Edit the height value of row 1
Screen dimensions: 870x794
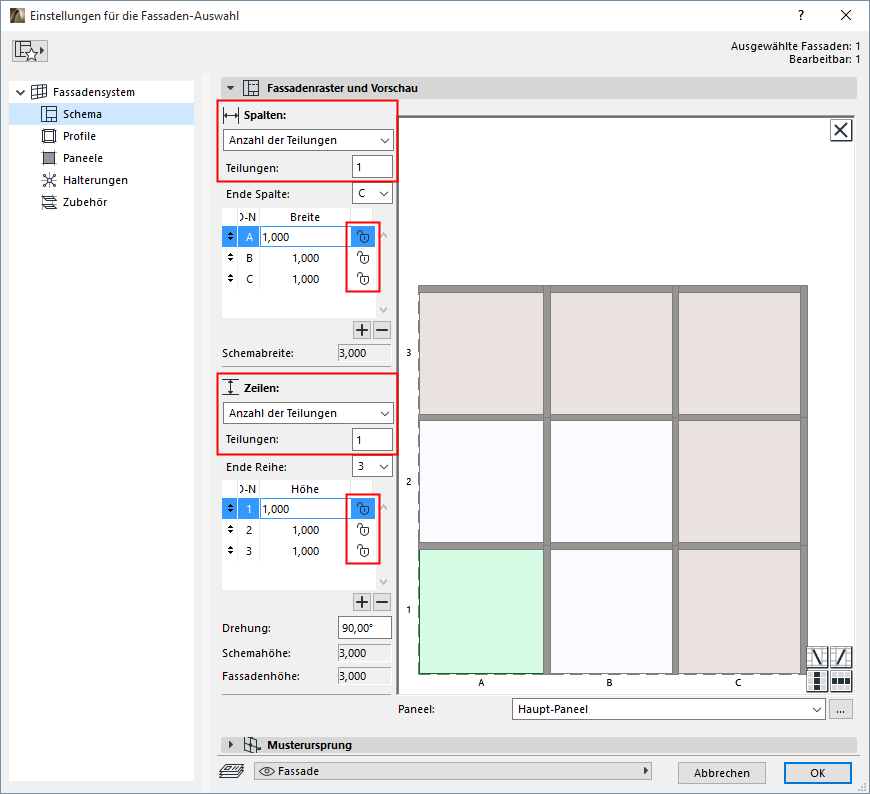[305, 509]
